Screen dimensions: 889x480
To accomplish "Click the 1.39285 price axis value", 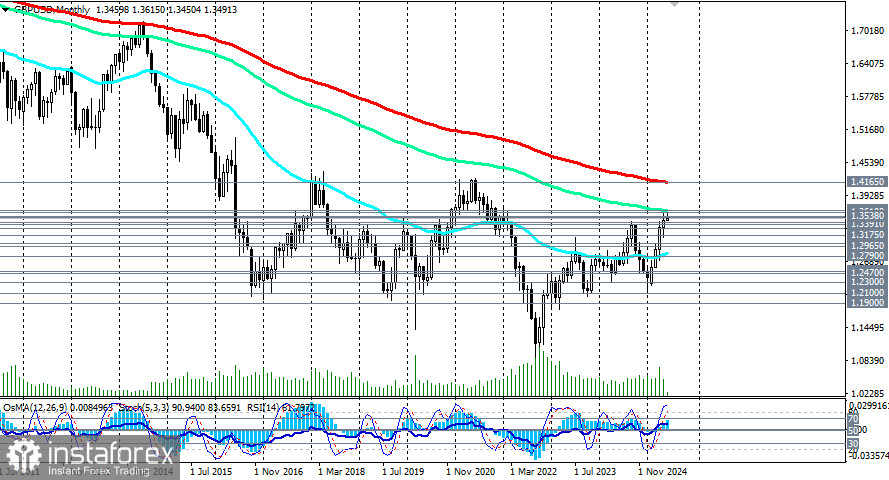I will point(867,196).
